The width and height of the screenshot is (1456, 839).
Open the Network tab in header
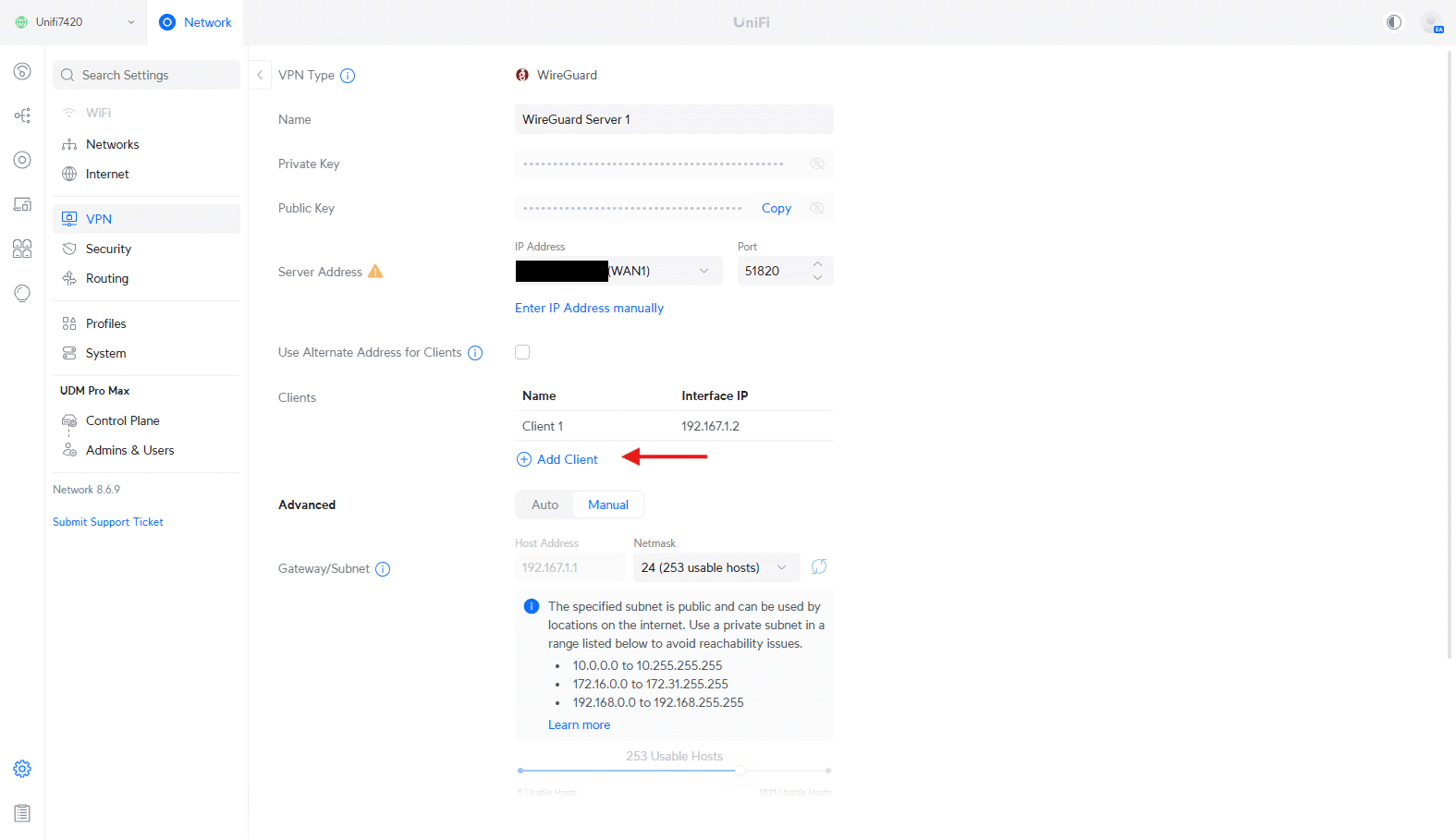195,22
